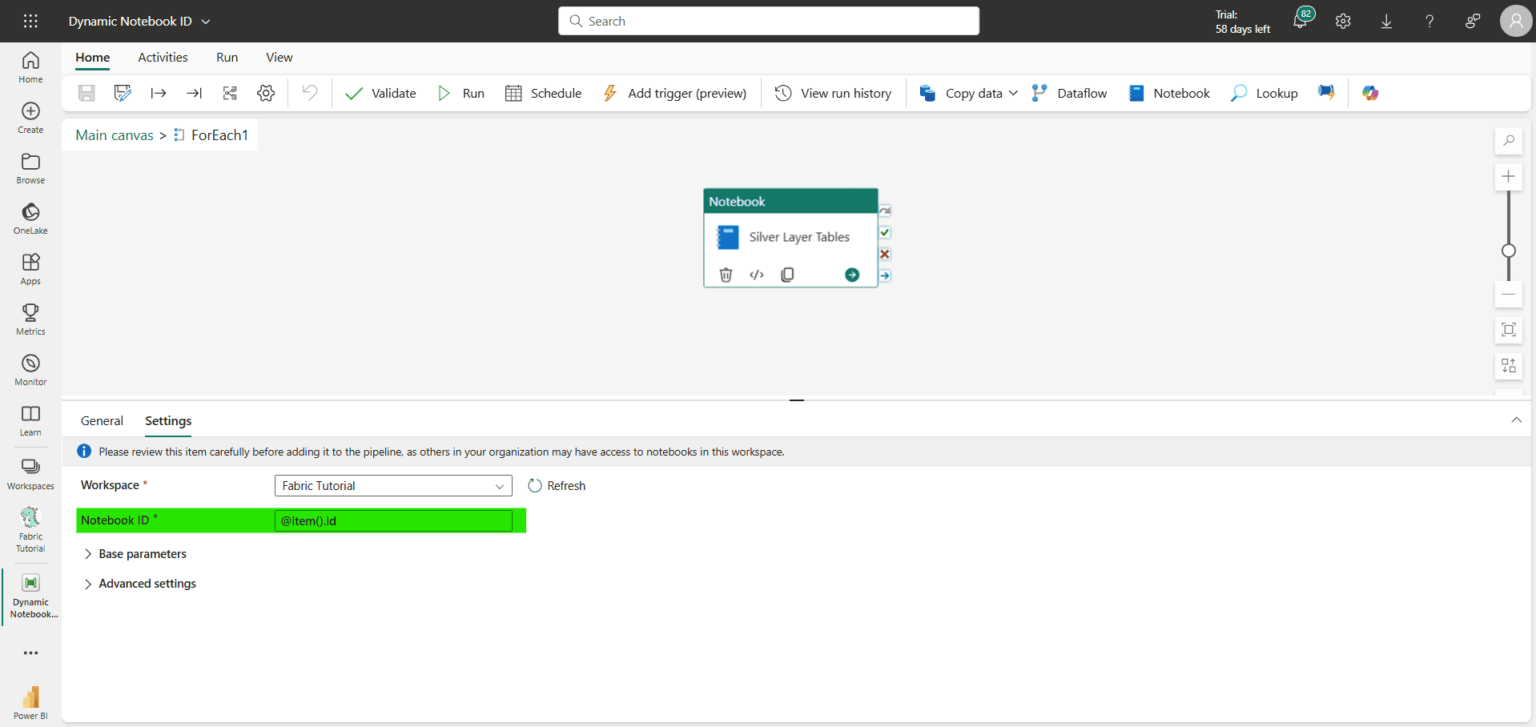Screen dimensions: 1536x727
Task: Click the Run button in toolbar
Action: click(461, 93)
